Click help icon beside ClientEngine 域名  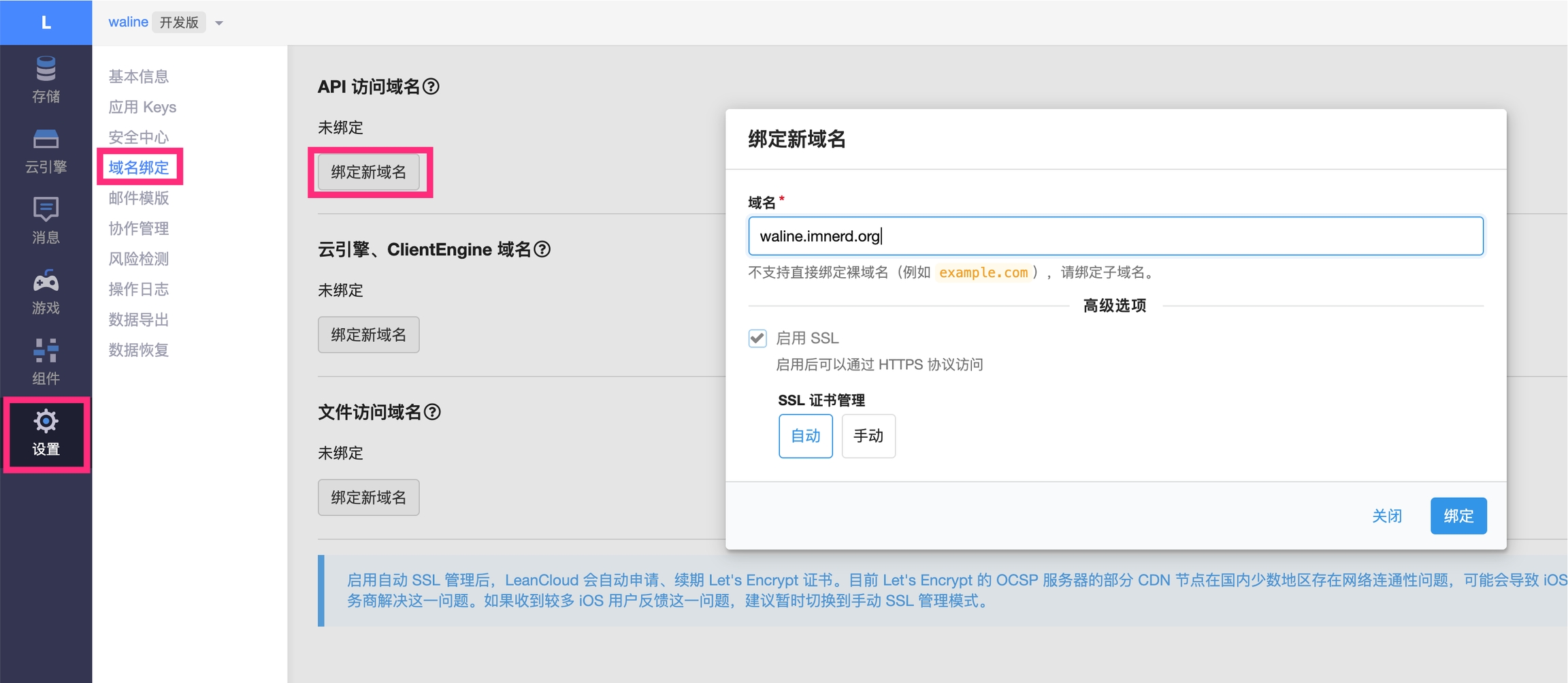(542, 249)
